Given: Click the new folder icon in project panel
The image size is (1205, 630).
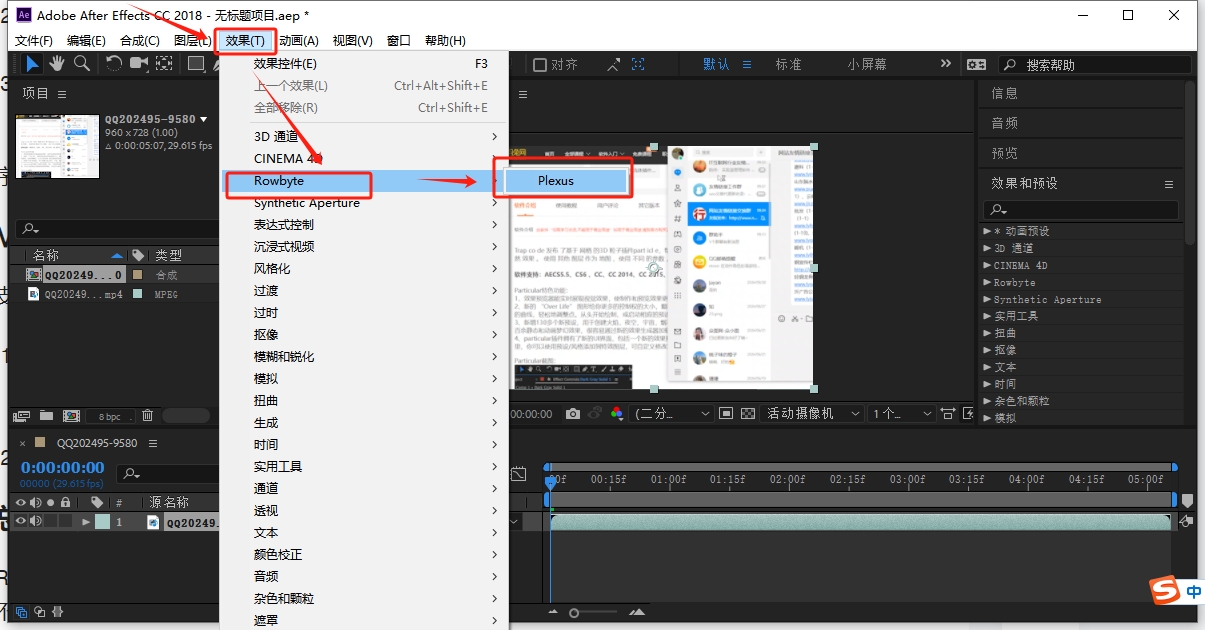Looking at the screenshot, I should pos(46,415).
